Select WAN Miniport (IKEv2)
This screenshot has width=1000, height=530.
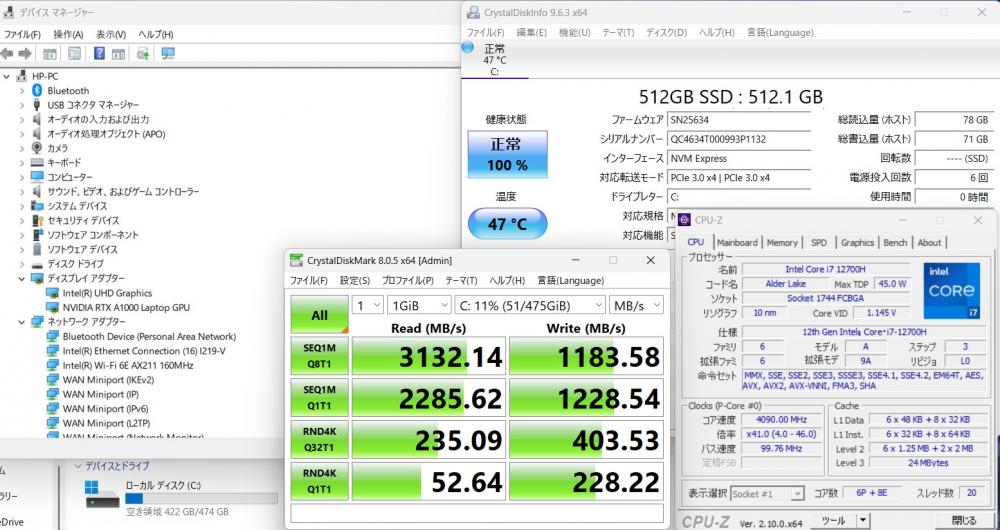pos(108,379)
